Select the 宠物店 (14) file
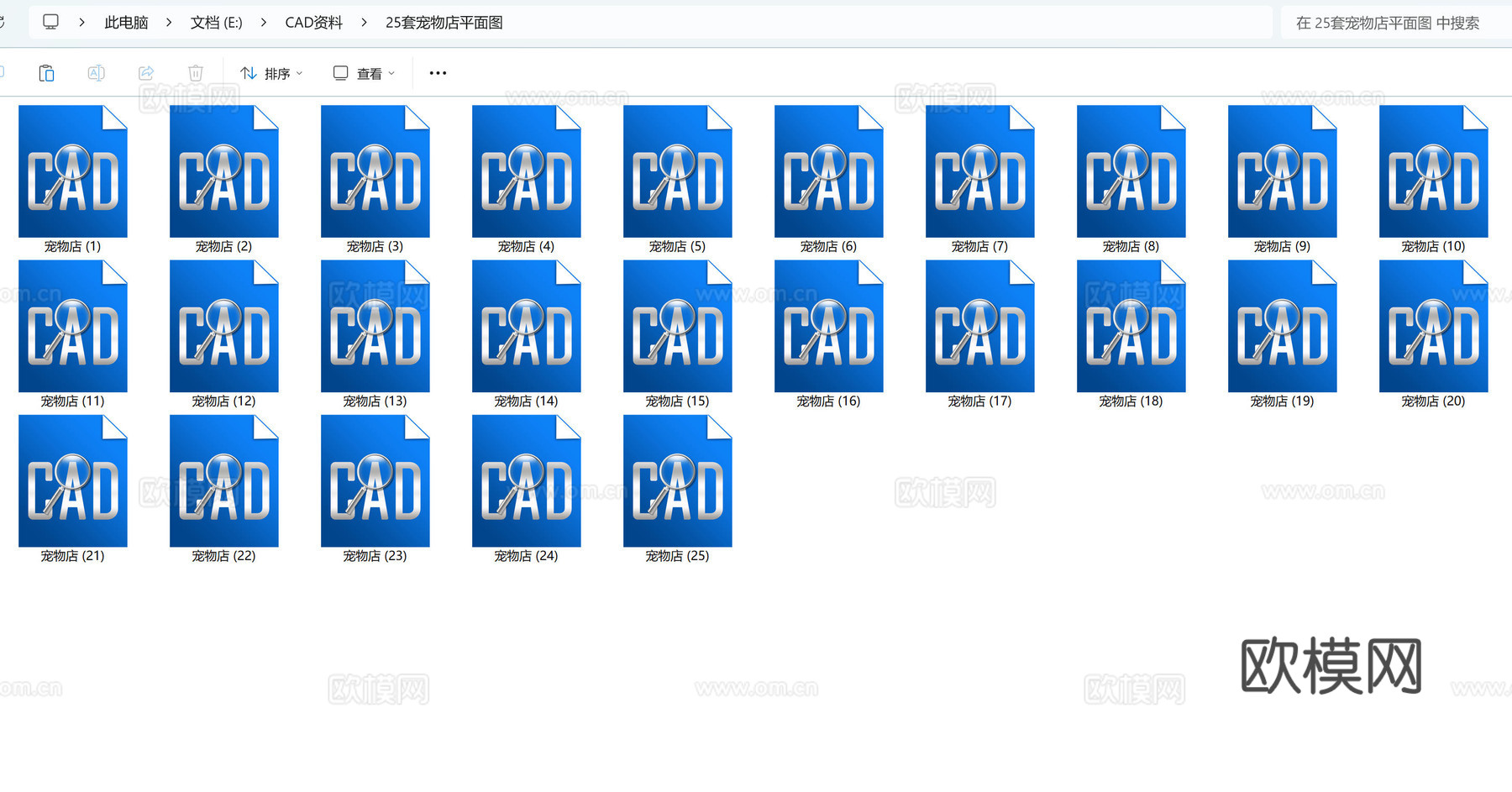The width and height of the screenshot is (1512, 792). (x=526, y=326)
